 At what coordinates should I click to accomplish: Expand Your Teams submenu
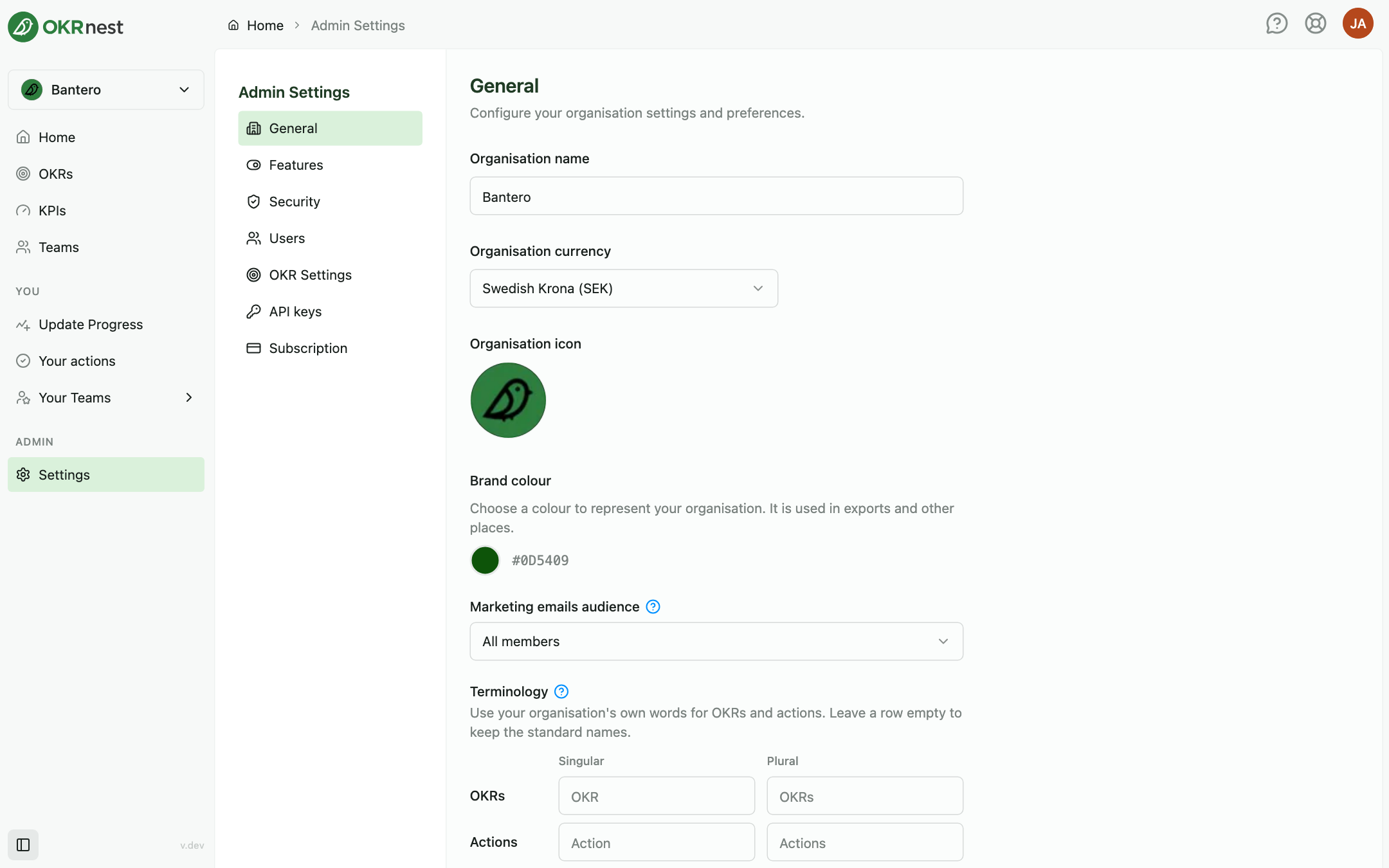[188, 397]
